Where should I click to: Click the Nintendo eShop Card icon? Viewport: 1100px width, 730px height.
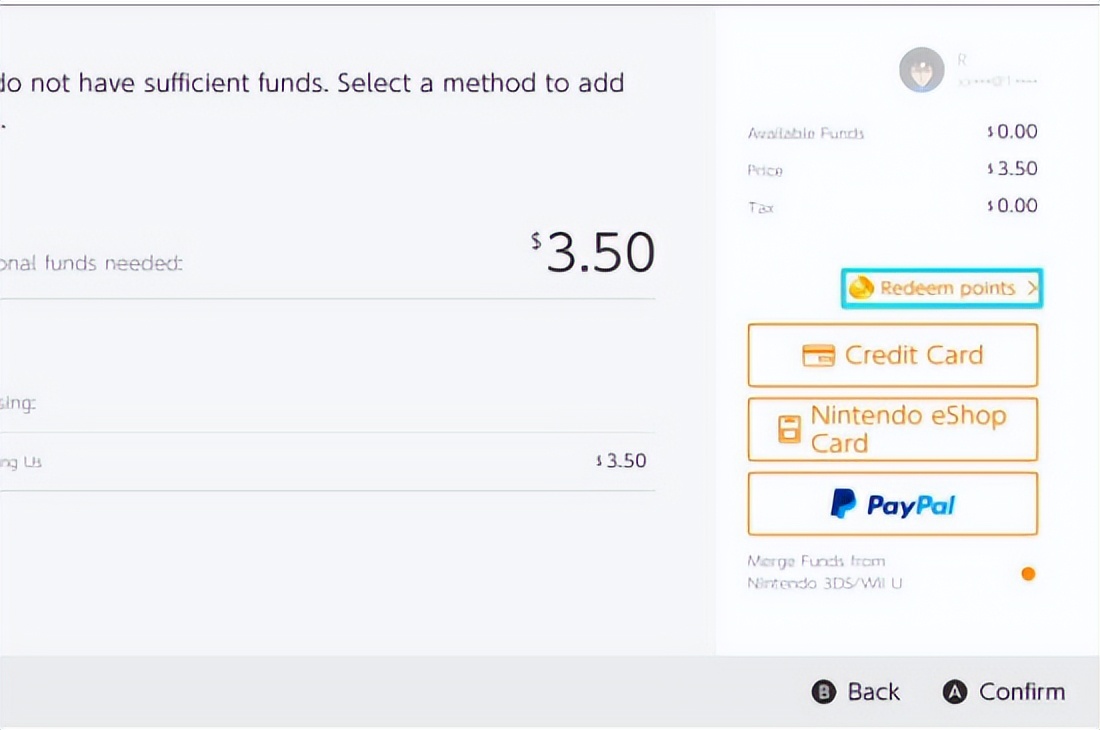[x=790, y=429]
